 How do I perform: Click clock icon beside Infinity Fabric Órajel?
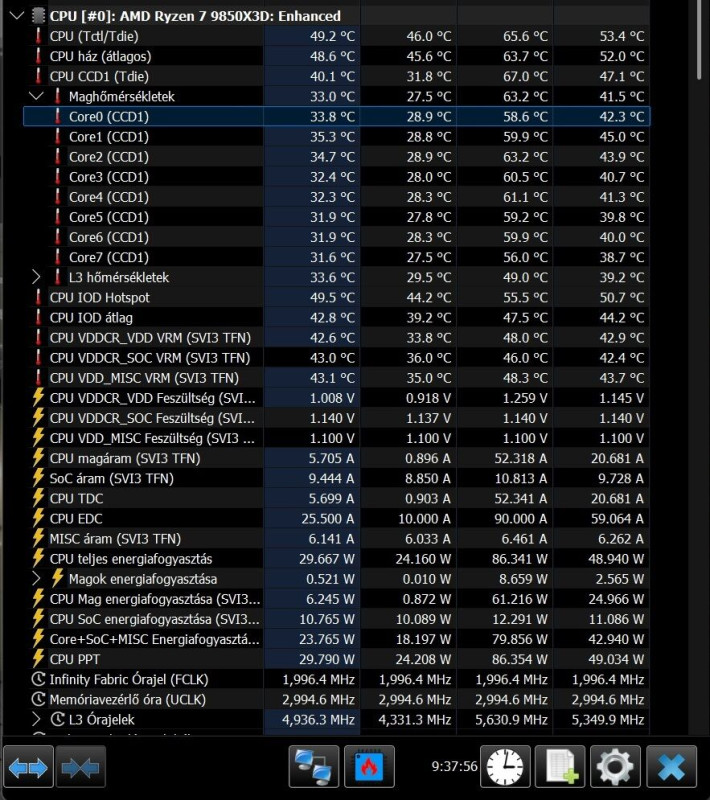coord(38,679)
